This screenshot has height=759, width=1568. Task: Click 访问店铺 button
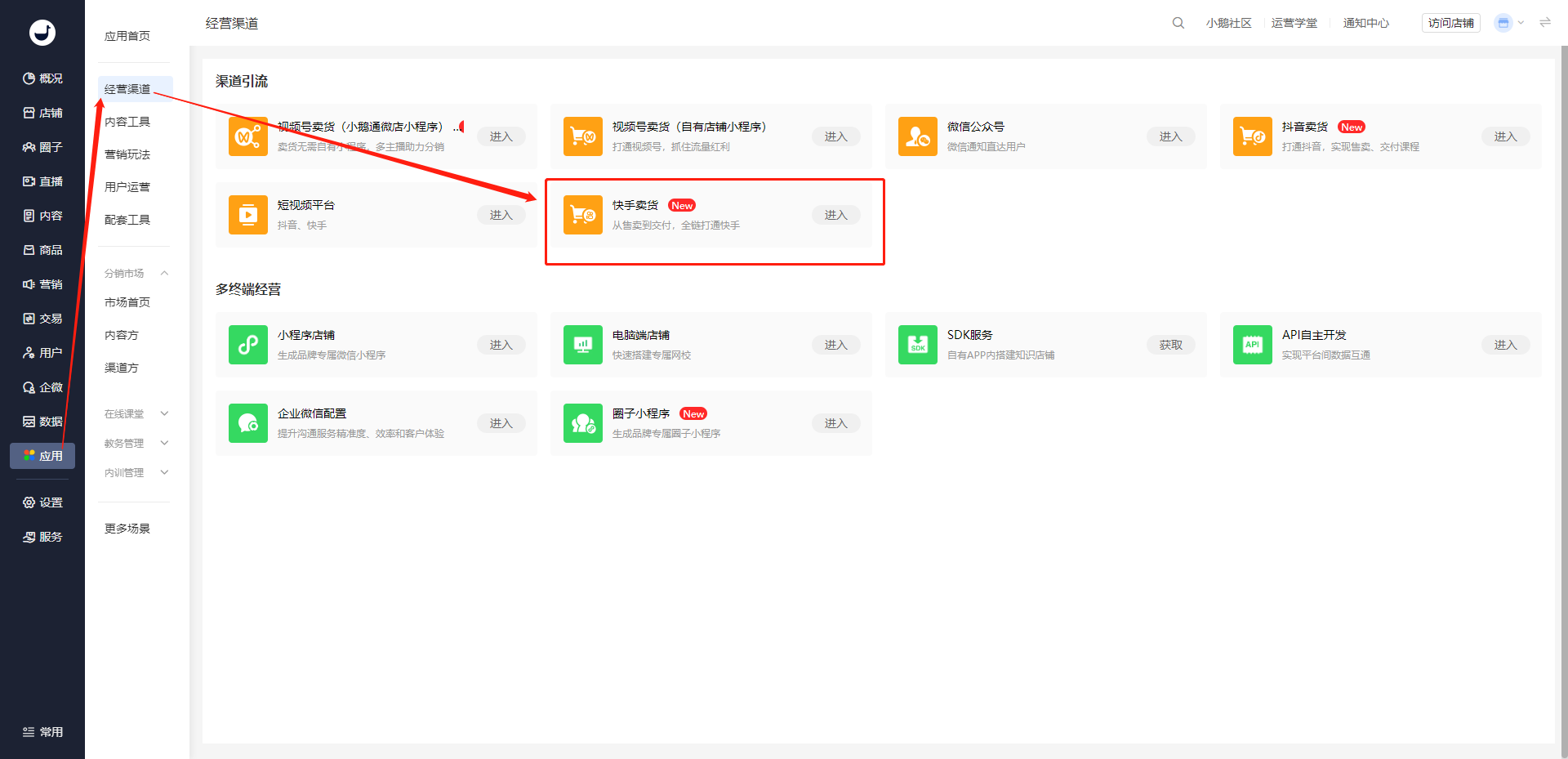[x=1451, y=23]
